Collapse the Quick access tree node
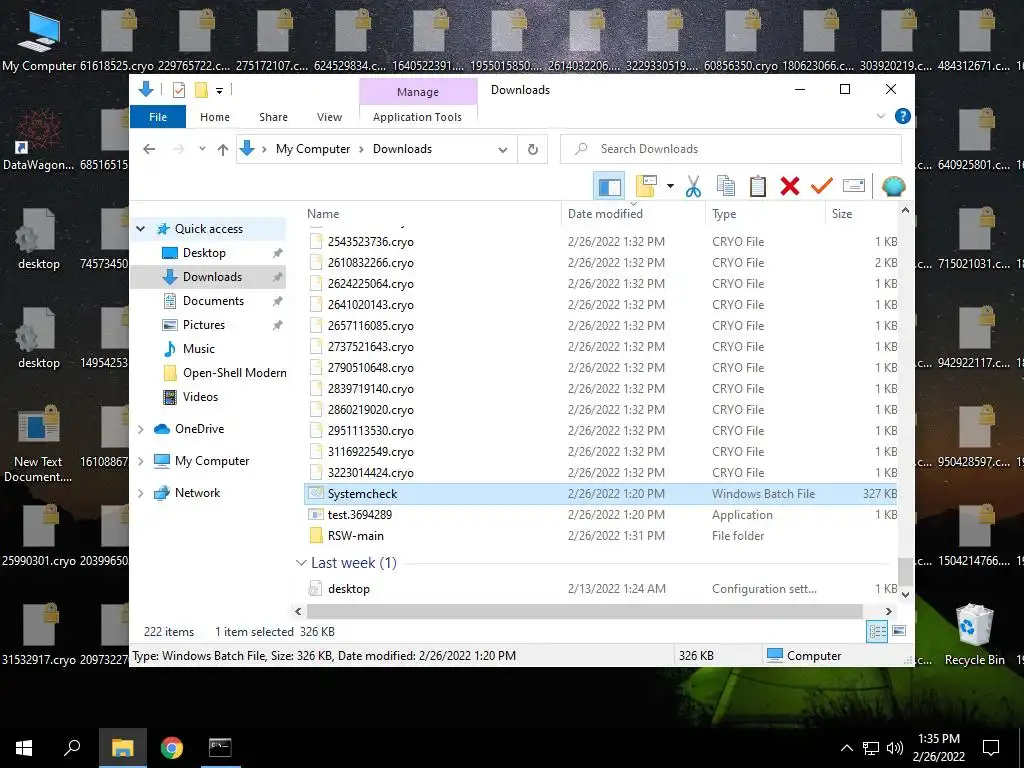This screenshot has height=768, width=1024. tap(140, 229)
